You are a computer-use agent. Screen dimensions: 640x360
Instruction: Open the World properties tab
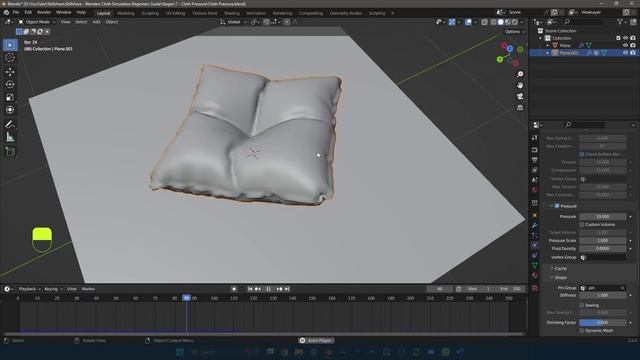tap(535, 190)
